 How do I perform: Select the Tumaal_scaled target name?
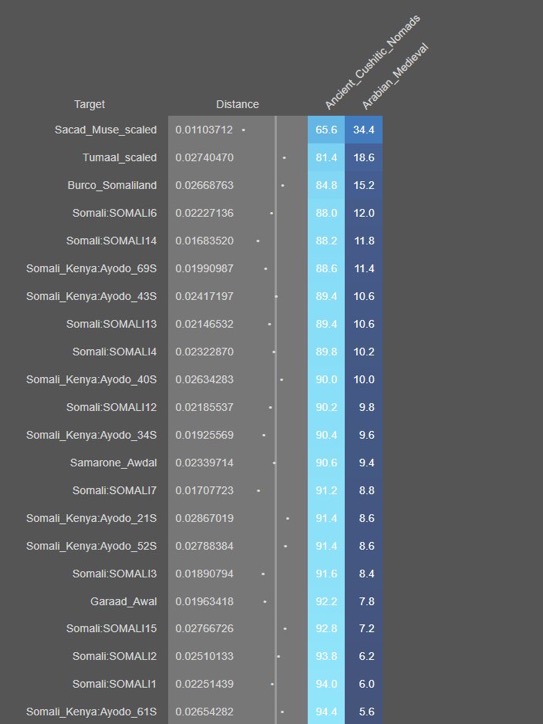pos(120,157)
